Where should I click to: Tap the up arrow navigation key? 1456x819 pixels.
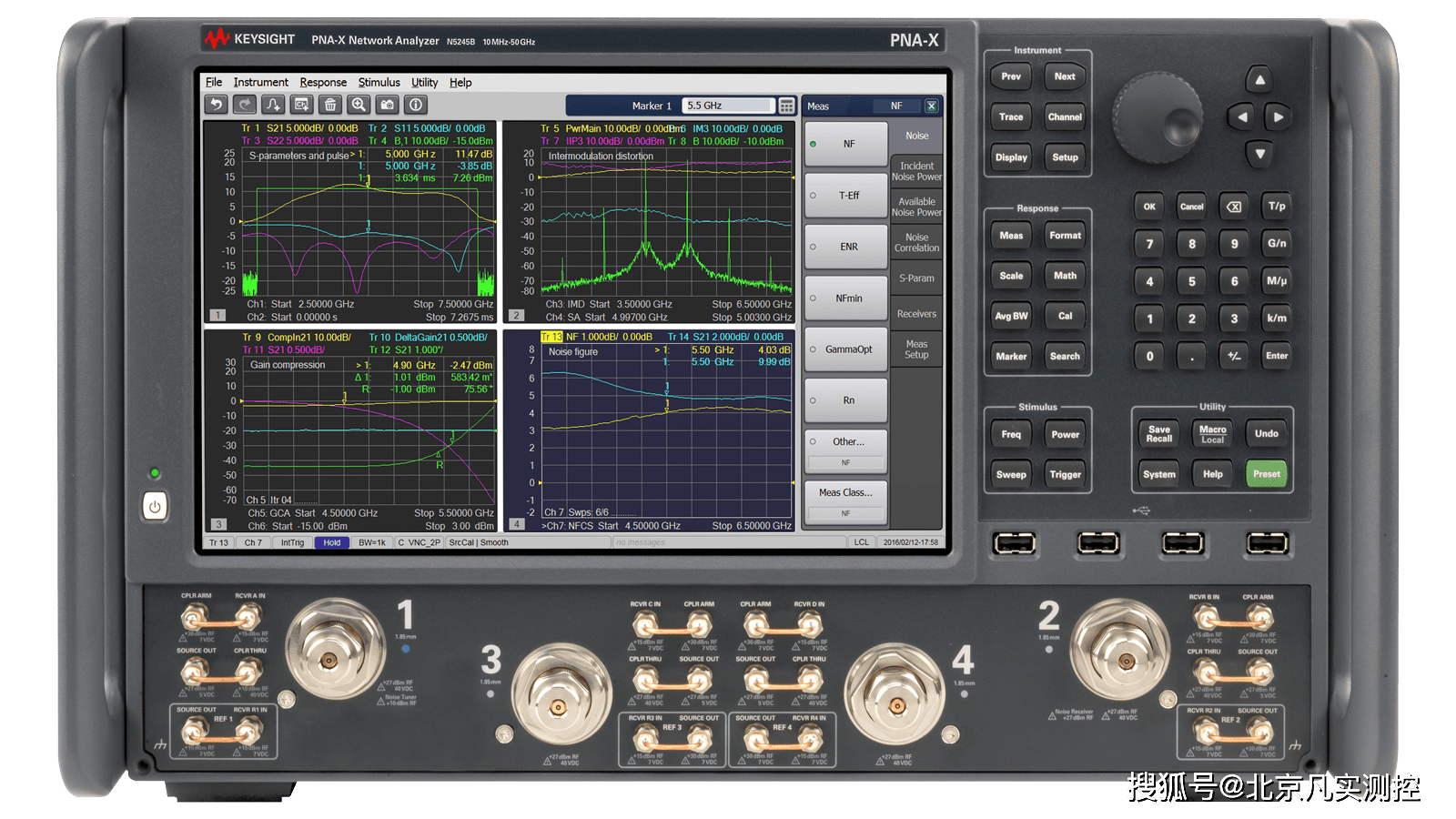click(1259, 80)
